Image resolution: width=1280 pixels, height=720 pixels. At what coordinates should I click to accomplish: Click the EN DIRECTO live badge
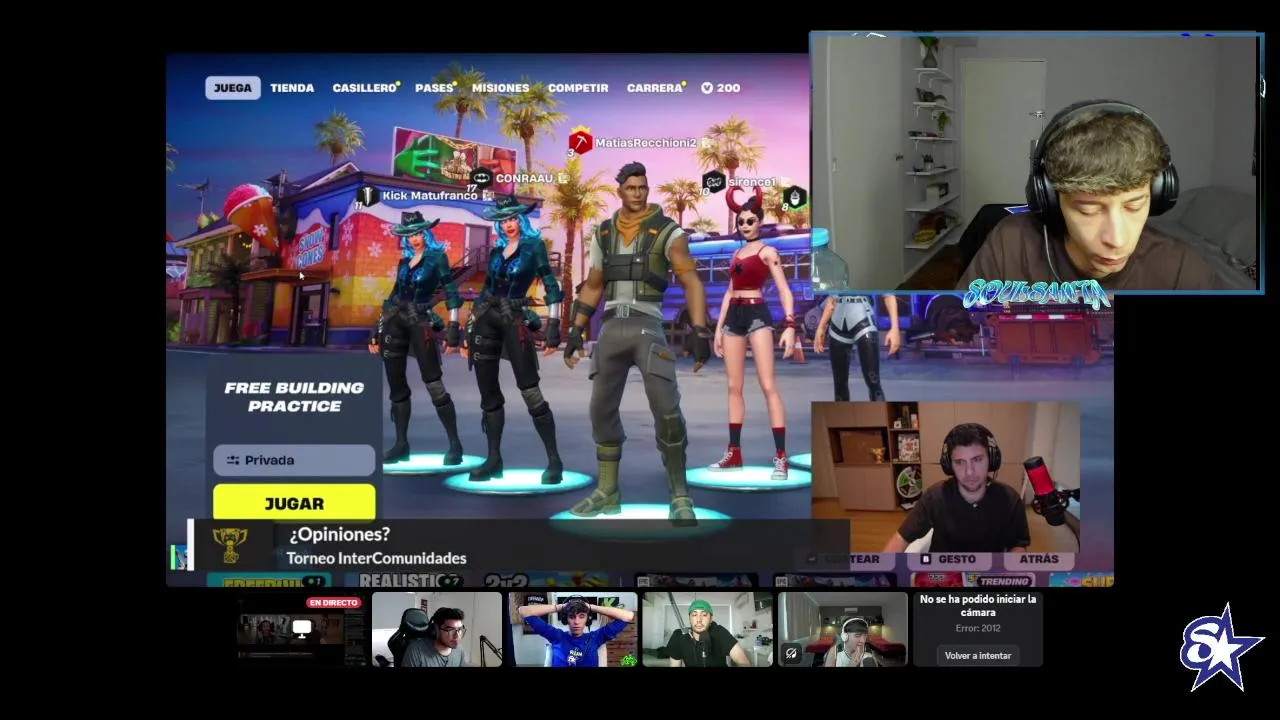point(333,603)
